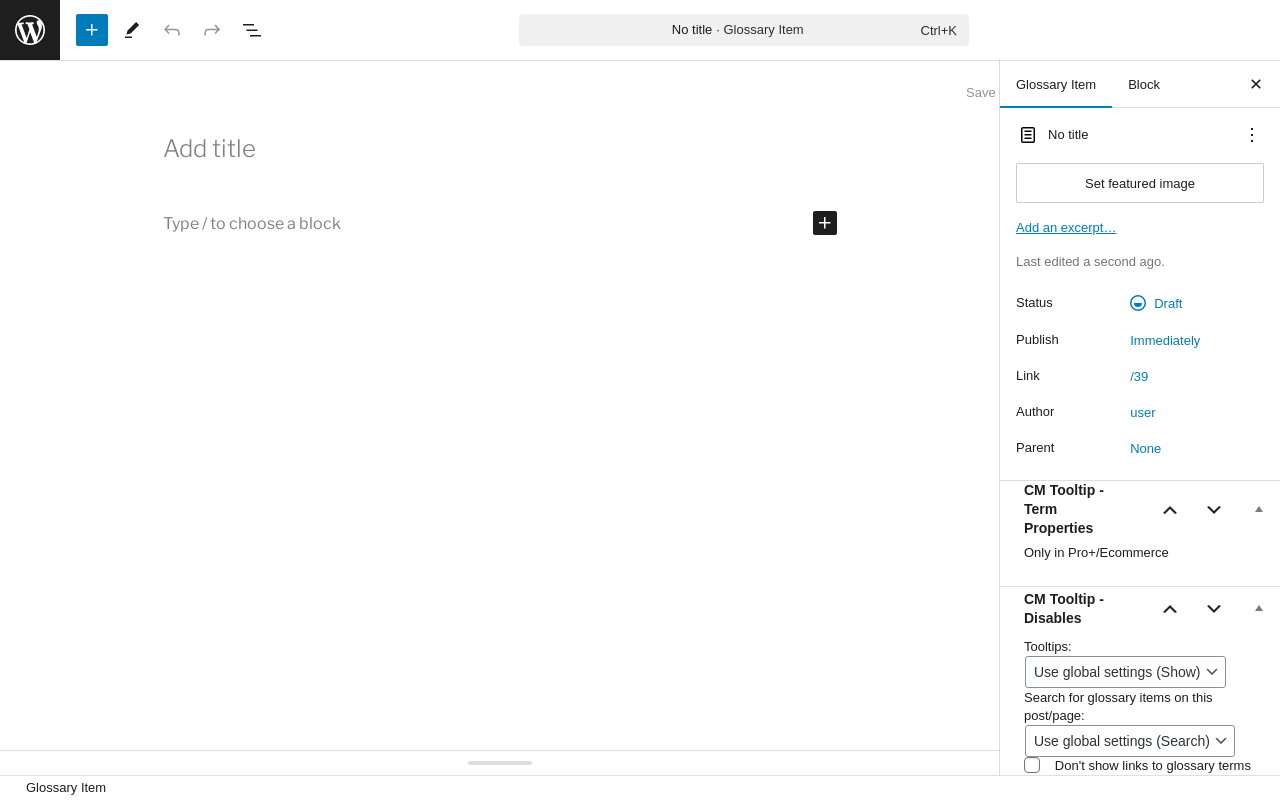Viewport: 1280px width, 800px height.
Task: Change publish date Immediately
Action: click(x=1165, y=340)
